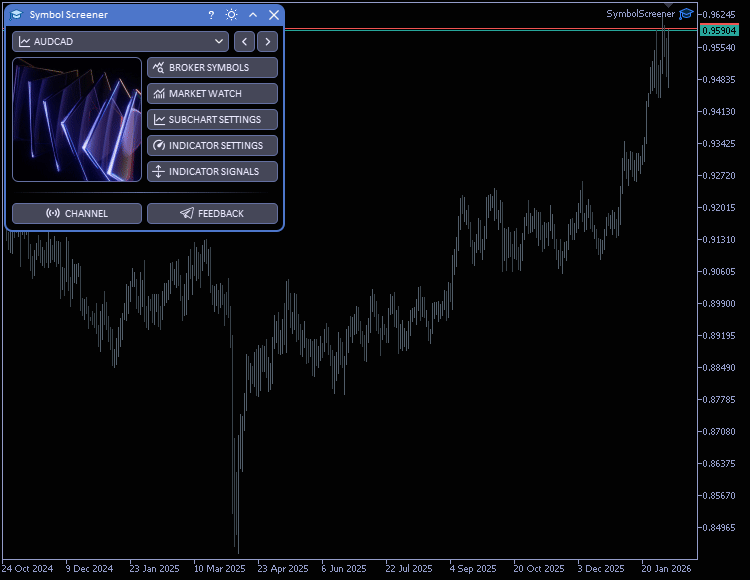The width and height of the screenshot is (750, 580).
Task: Click the Symbol Screener title text
Action: (68, 15)
